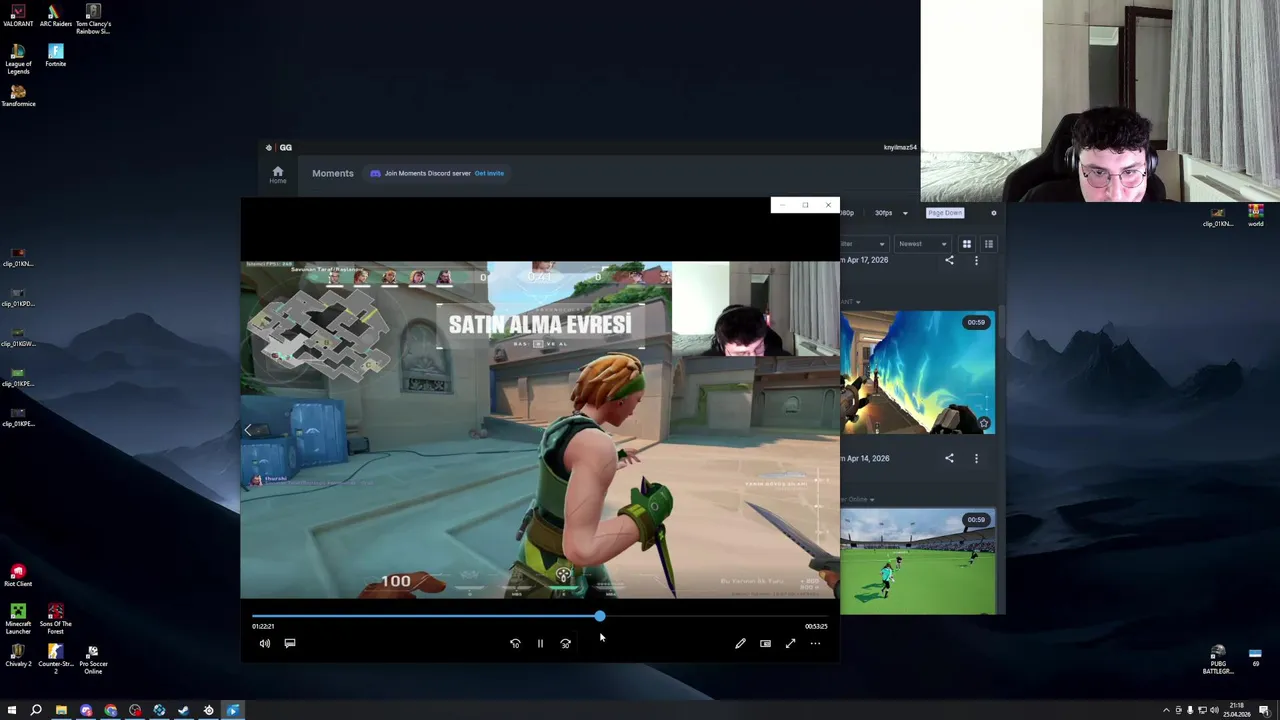Open the Transformice desktop shortcut

click(x=18, y=96)
